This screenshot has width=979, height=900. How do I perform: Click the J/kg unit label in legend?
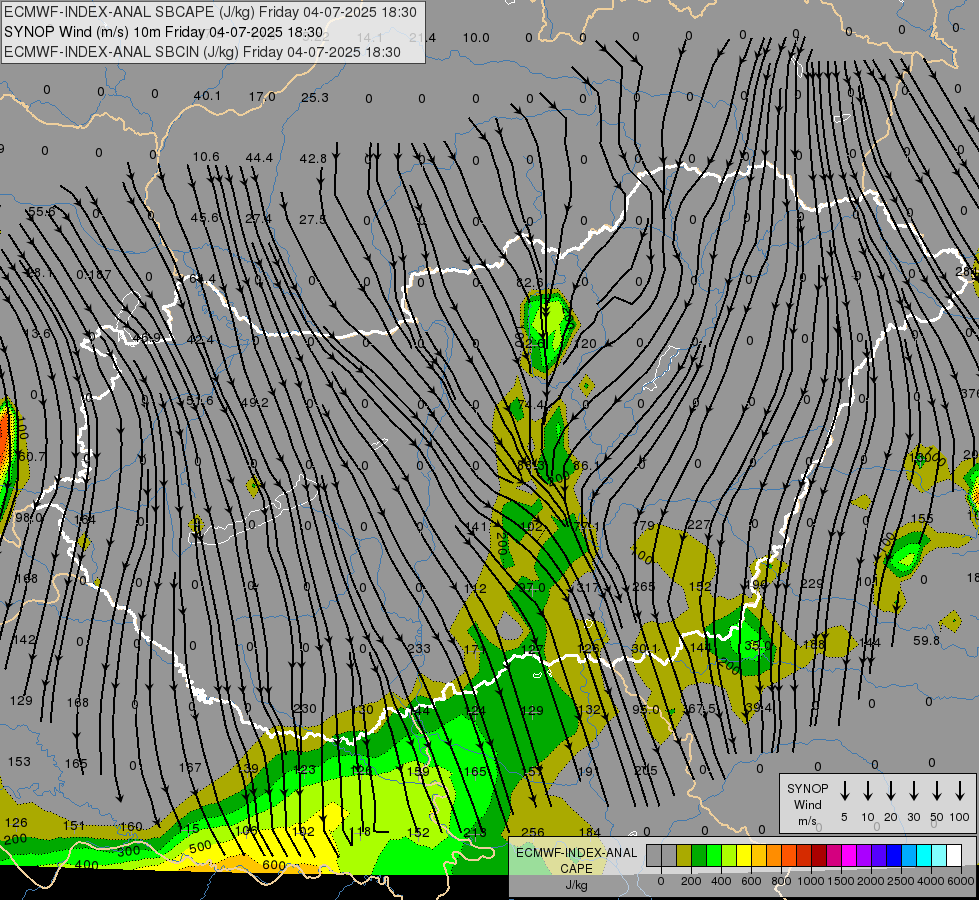pyautogui.click(x=576, y=885)
